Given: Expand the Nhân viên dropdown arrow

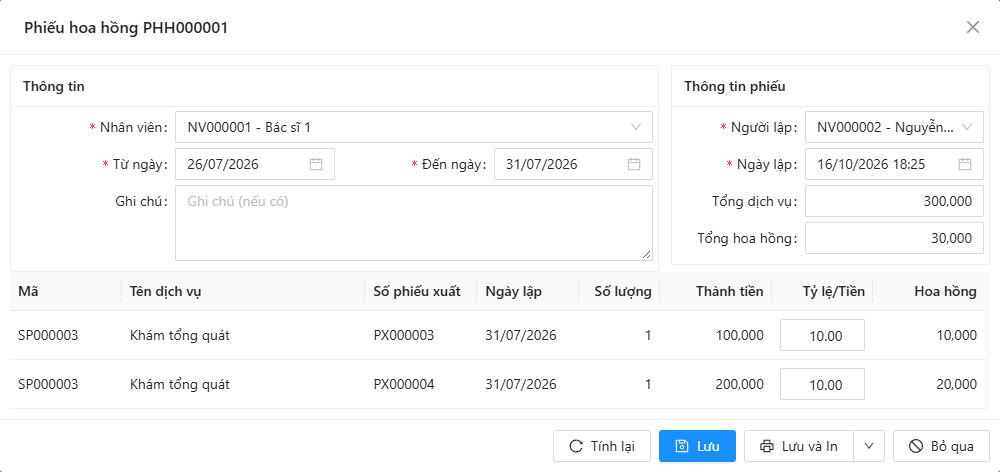Looking at the screenshot, I should click(636, 127).
